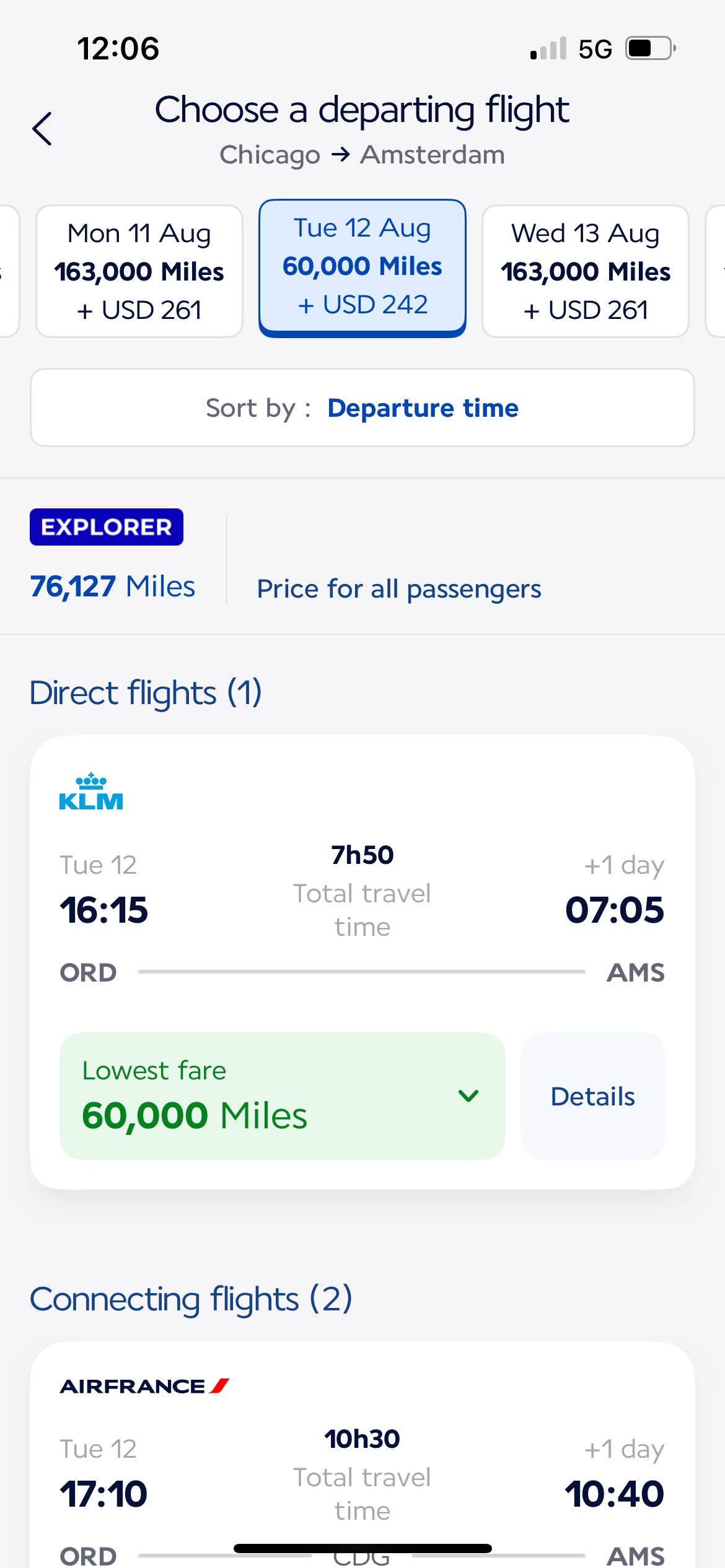Tap the EXPLORER status badge
The width and height of the screenshot is (725, 1568).
107,527
